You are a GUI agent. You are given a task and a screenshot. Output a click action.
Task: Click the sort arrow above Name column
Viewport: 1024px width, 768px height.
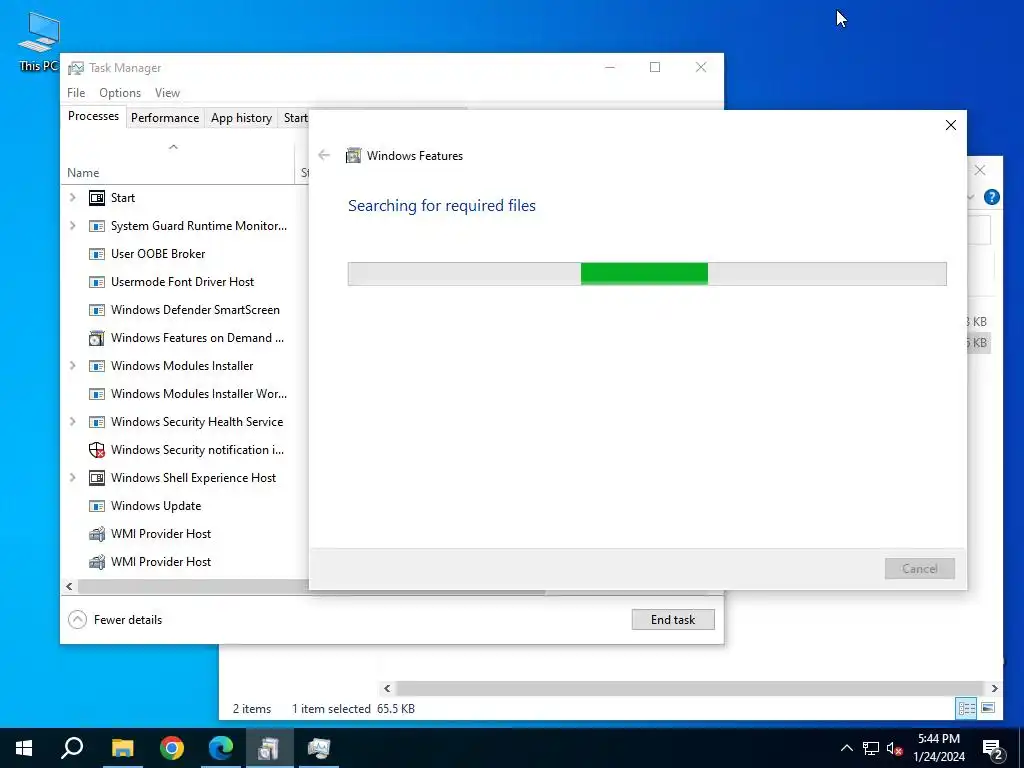click(x=173, y=147)
